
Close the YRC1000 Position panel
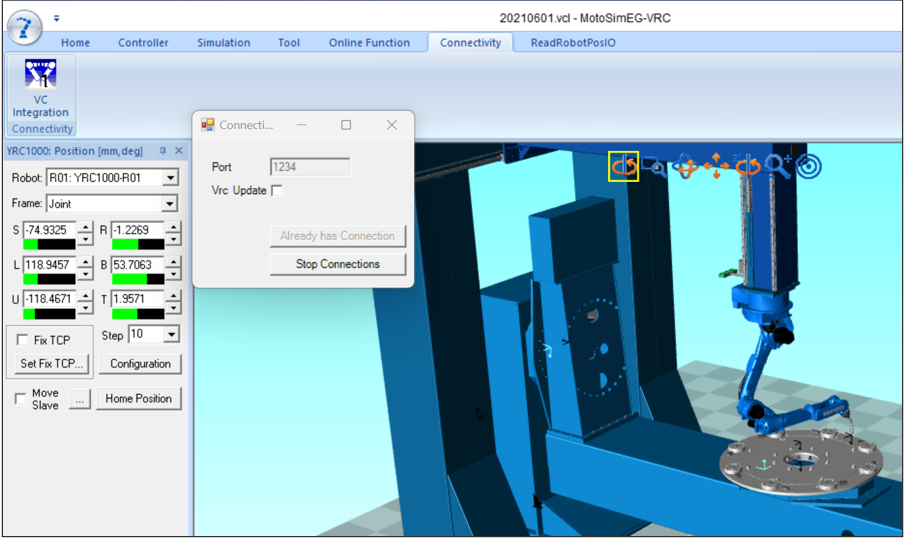tap(179, 151)
